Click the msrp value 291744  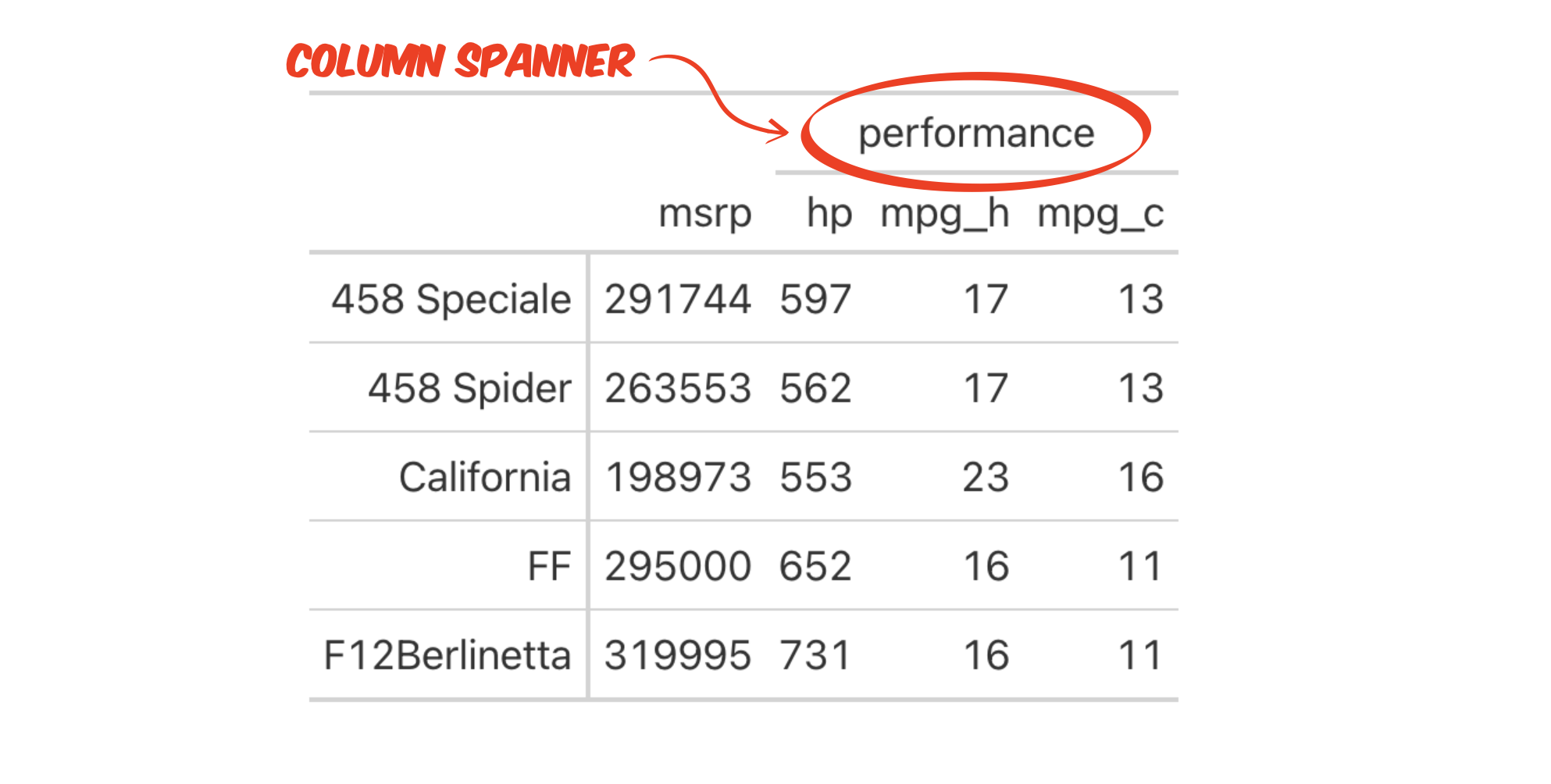coord(677,299)
